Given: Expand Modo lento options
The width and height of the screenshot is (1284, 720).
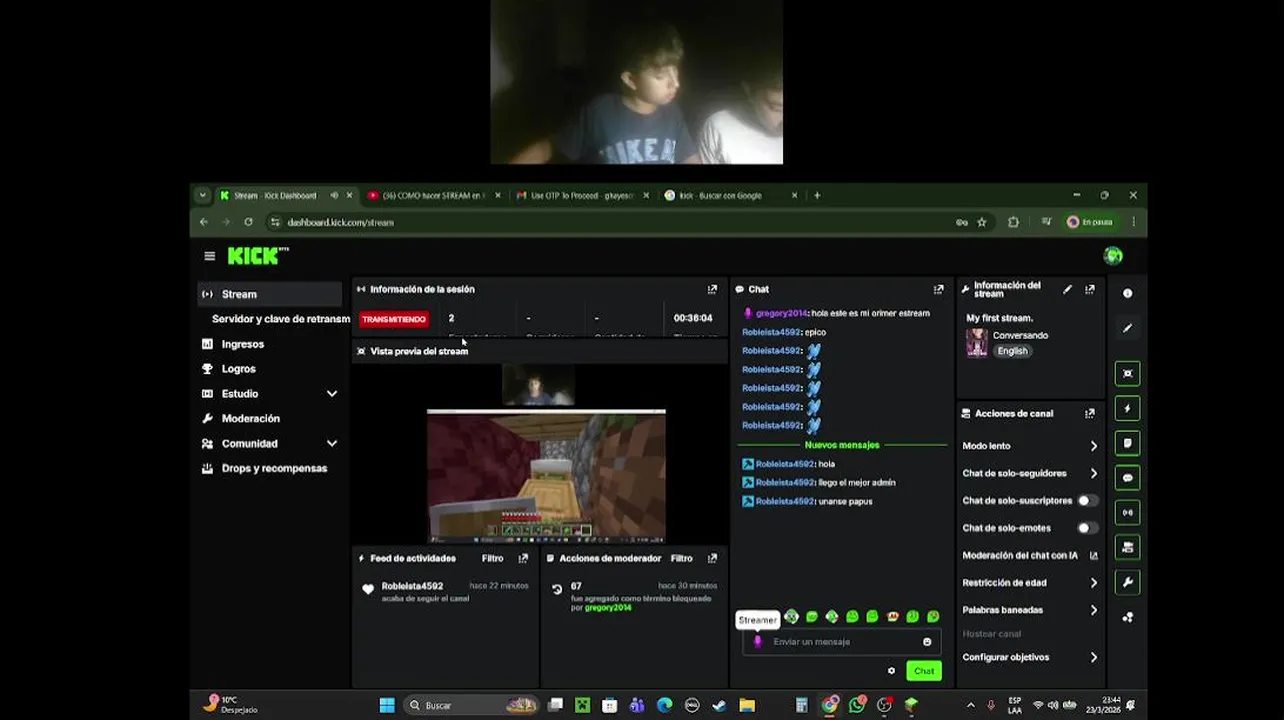Looking at the screenshot, I should tap(1093, 446).
